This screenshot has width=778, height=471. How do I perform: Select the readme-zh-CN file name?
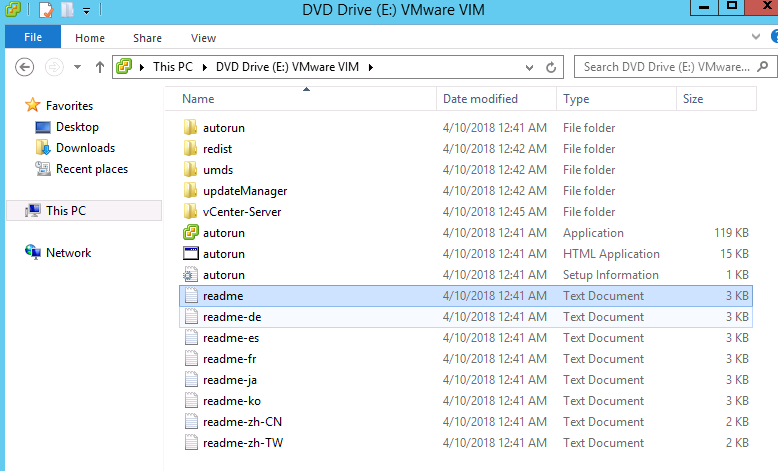pos(242,422)
